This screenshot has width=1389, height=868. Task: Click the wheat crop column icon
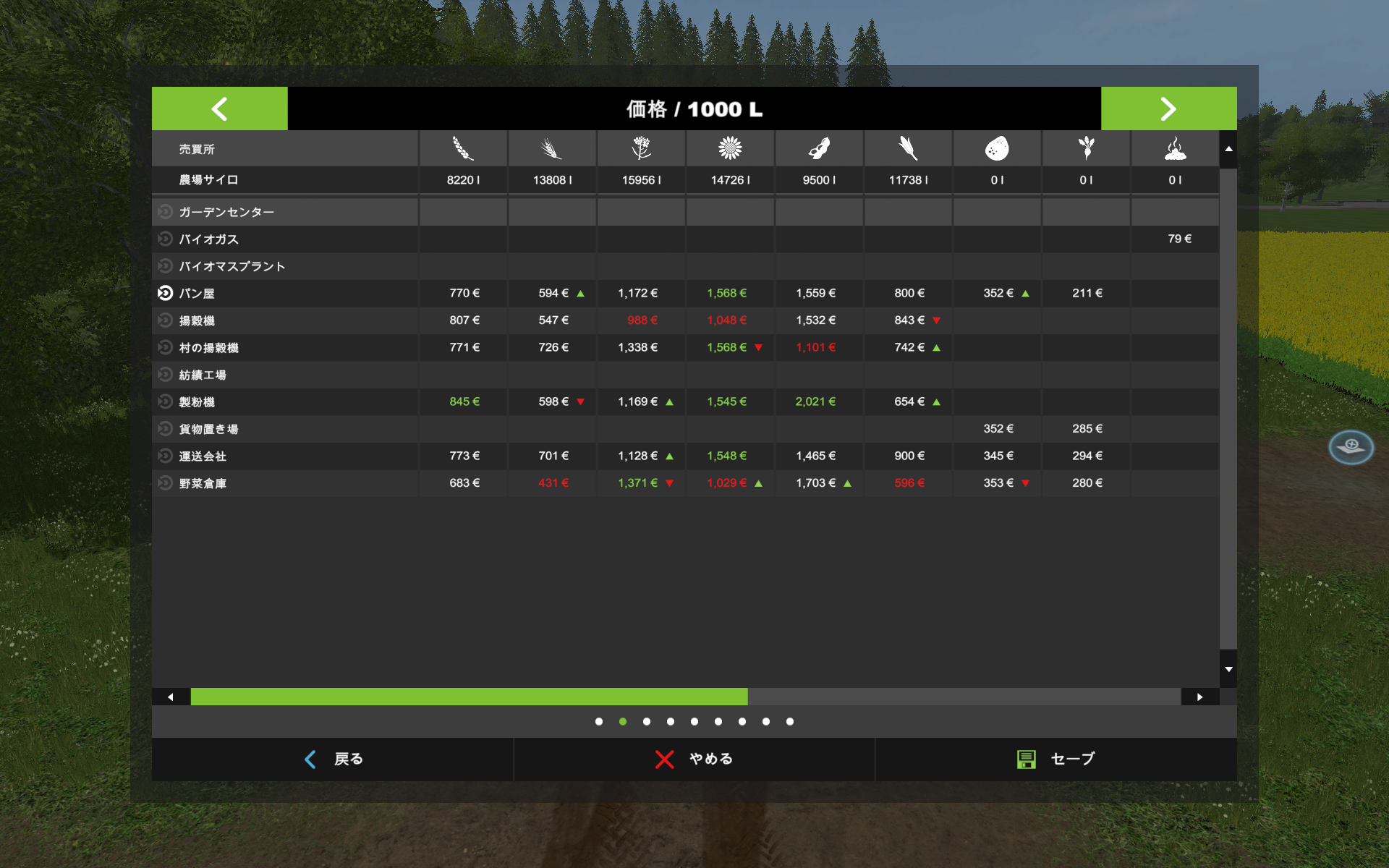[463, 148]
